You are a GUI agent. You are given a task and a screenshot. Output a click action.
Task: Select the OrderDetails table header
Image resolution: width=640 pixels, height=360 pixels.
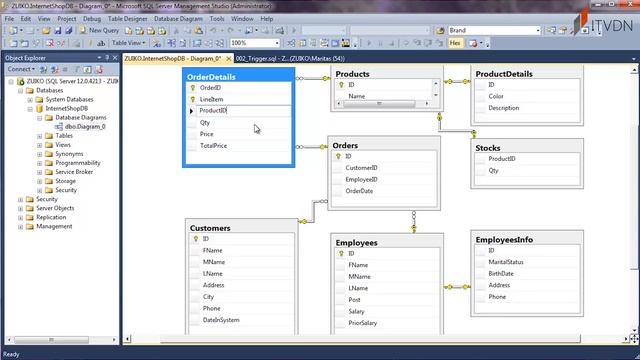(238, 77)
